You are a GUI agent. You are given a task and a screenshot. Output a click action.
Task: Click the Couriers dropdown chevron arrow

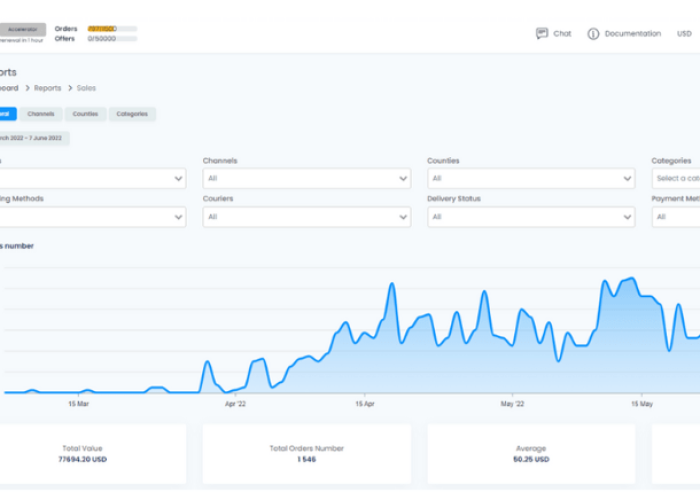click(x=403, y=217)
